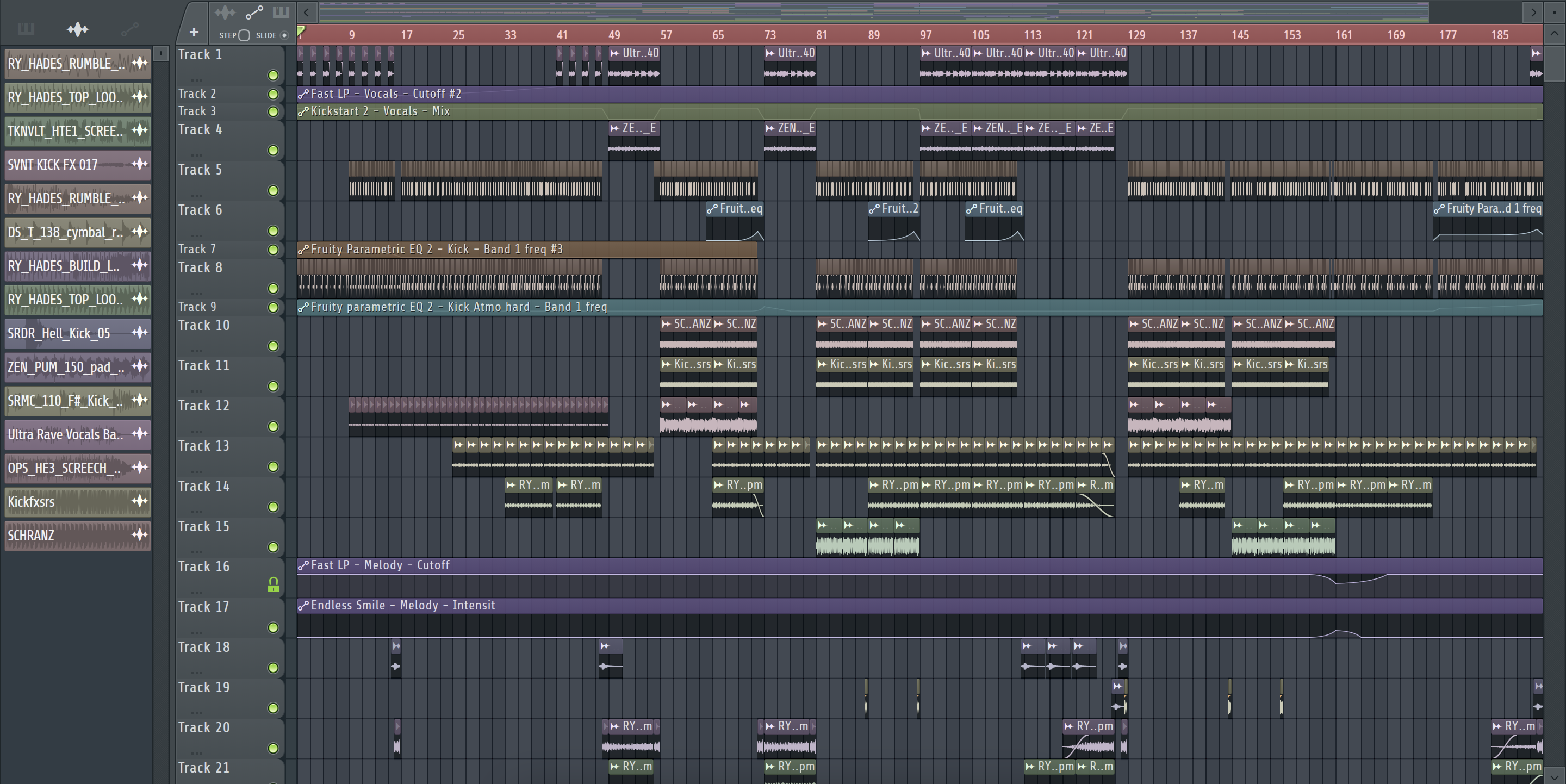Select the audio waveform tab in picker panel
Screen dimensions: 1566x784
click(x=77, y=29)
